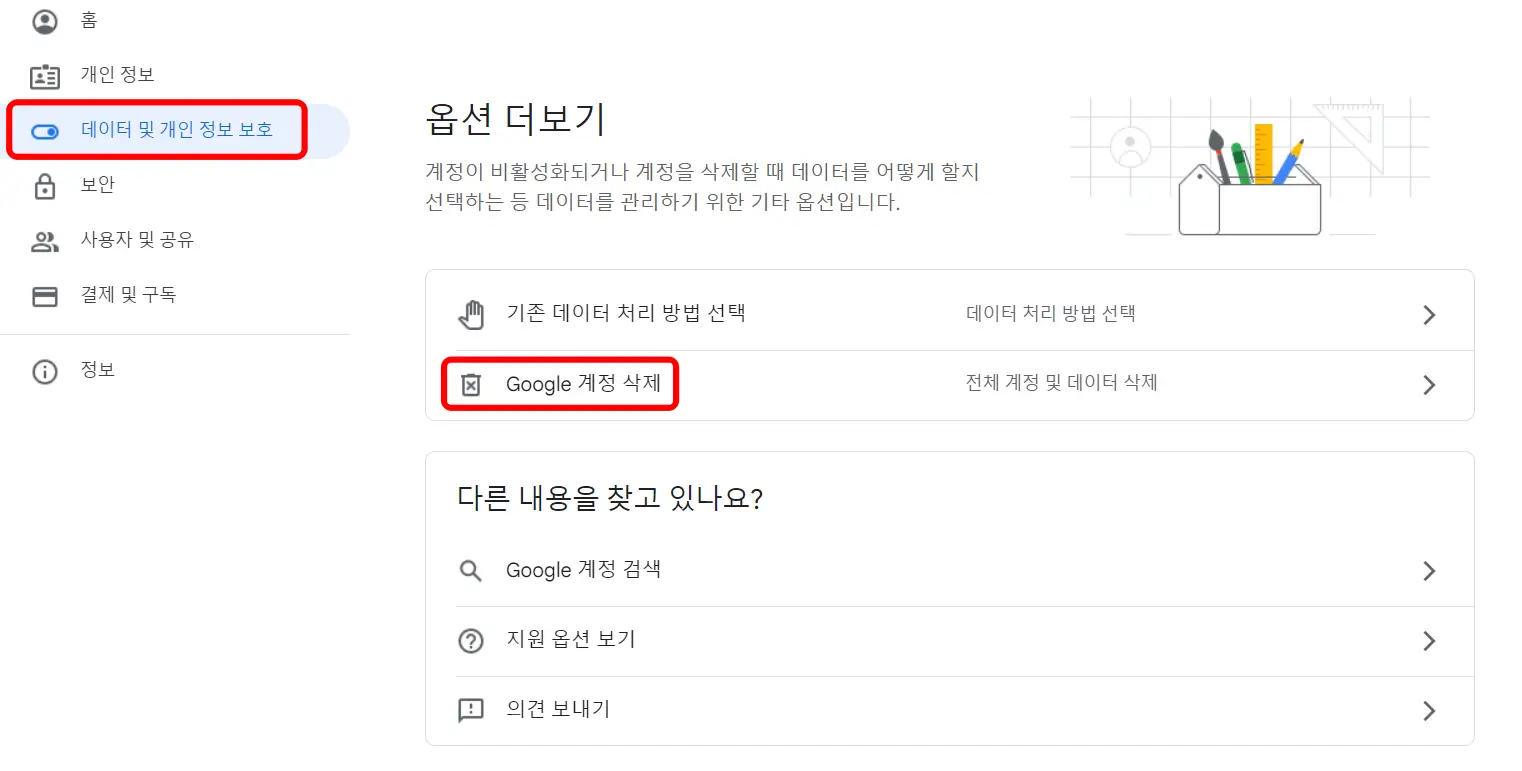The width and height of the screenshot is (1522, 771).
Task: Click the 정보 info icon
Action: [x=45, y=369]
